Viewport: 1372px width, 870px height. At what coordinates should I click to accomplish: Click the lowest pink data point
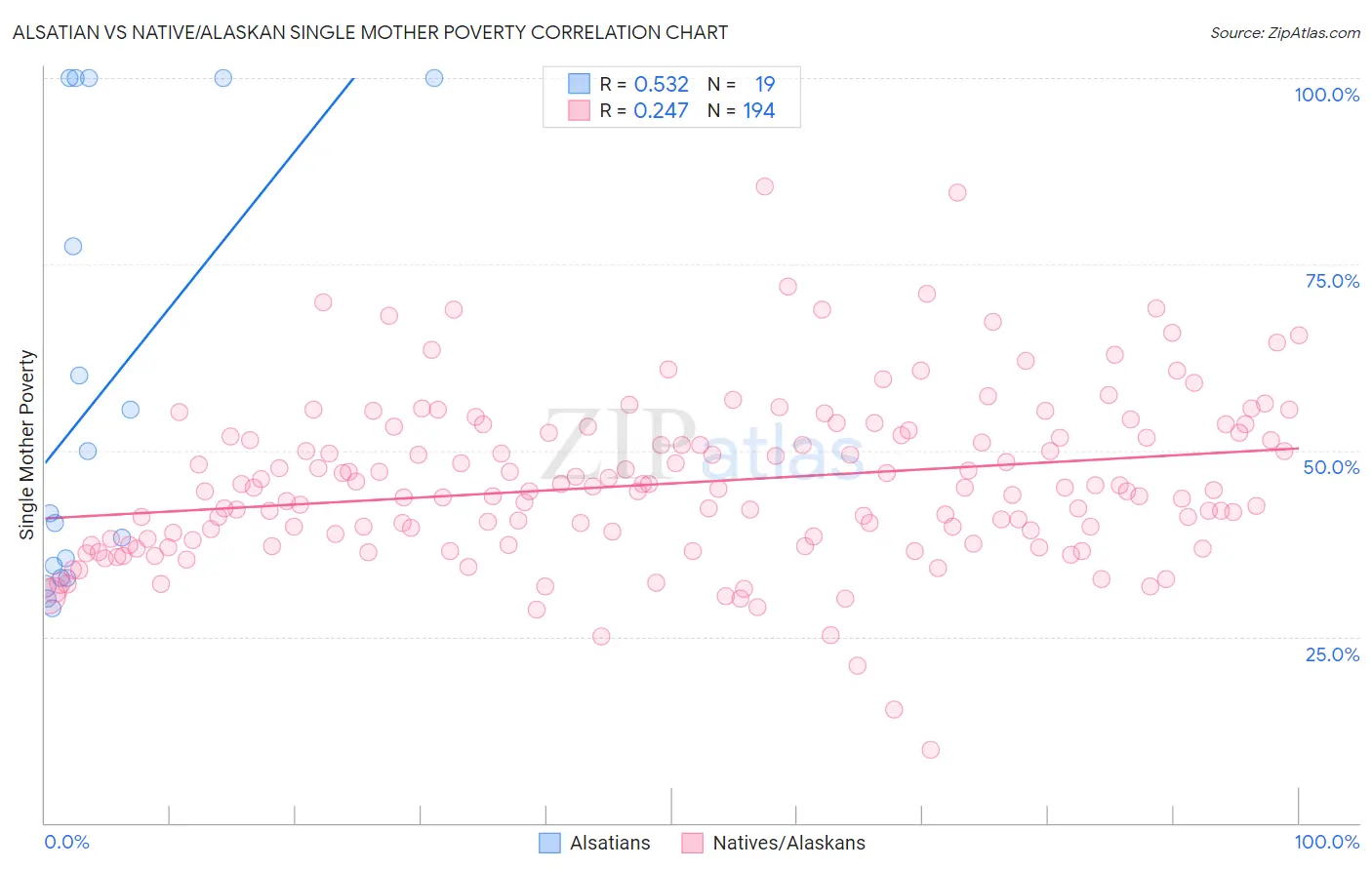click(x=931, y=750)
